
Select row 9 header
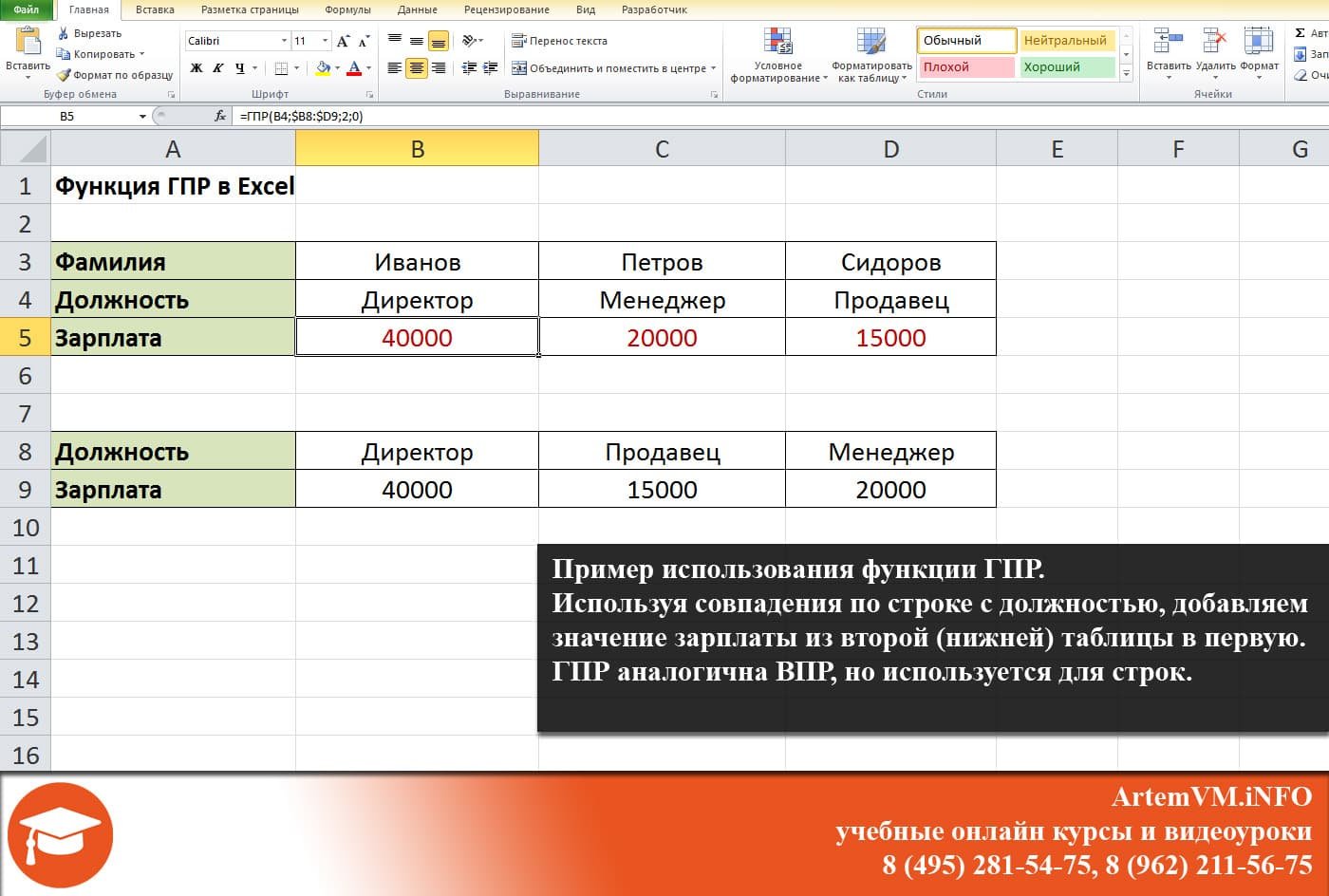click(26, 489)
